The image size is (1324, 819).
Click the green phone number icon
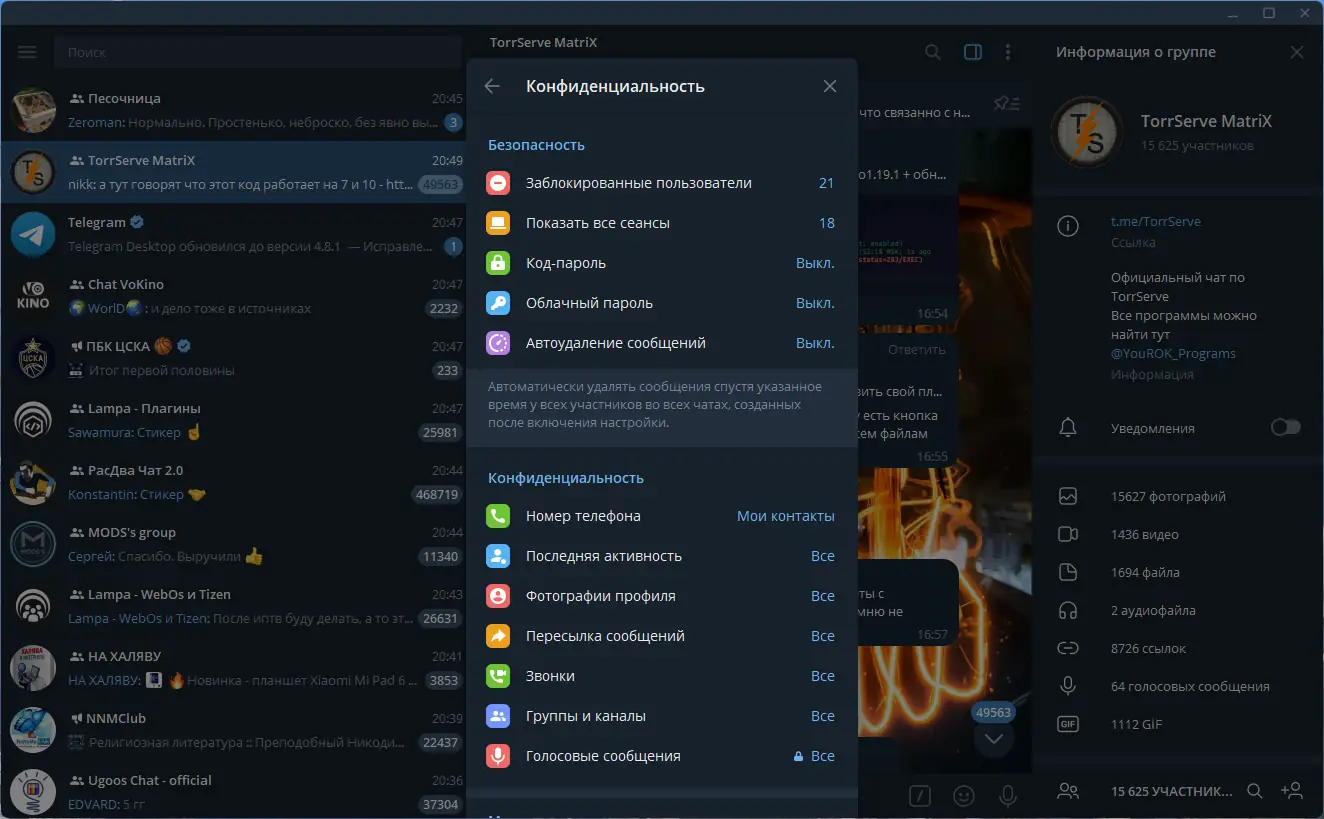click(x=498, y=516)
